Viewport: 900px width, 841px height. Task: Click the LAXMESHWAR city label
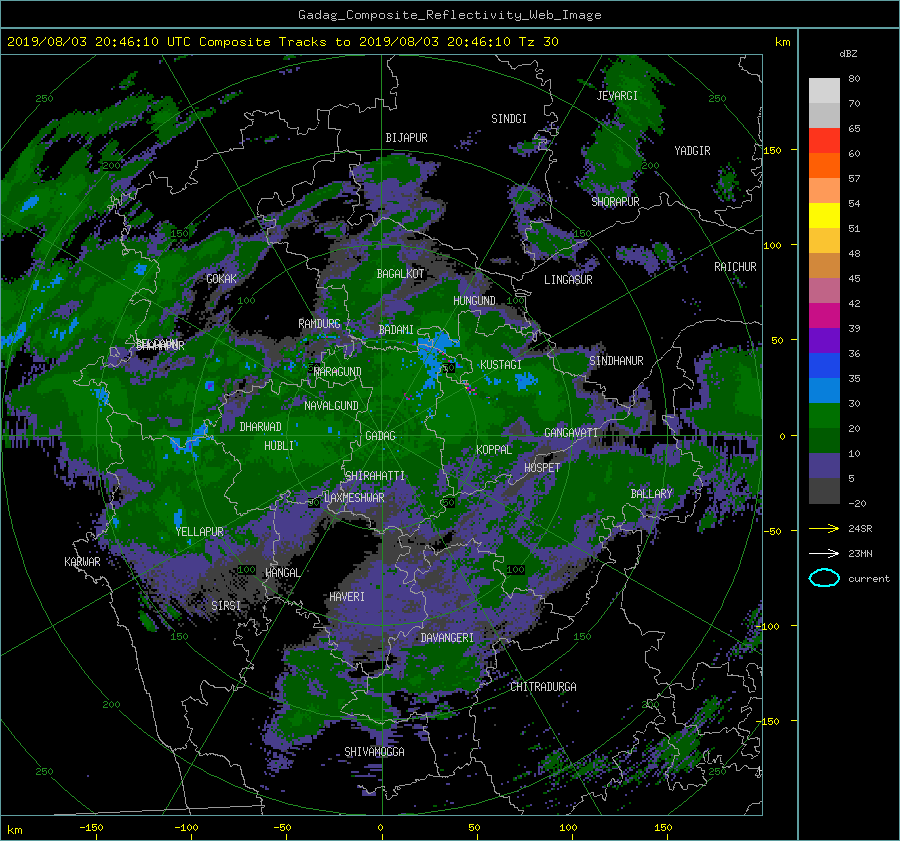354,498
